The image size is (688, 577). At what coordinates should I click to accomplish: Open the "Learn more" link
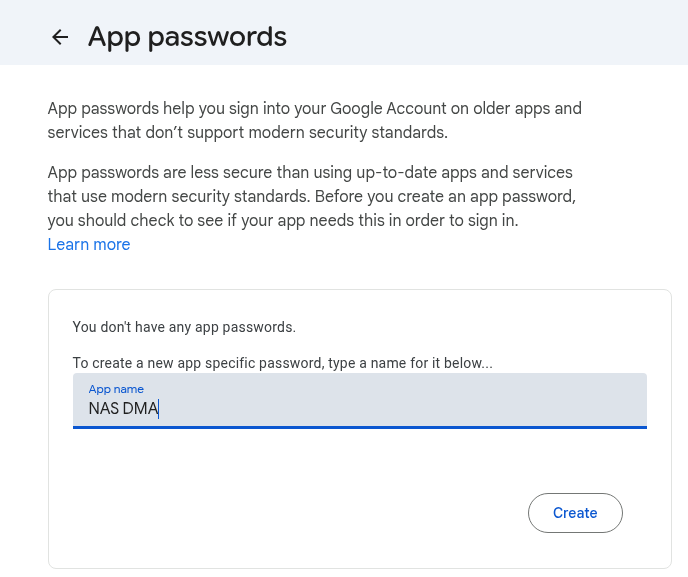89,244
